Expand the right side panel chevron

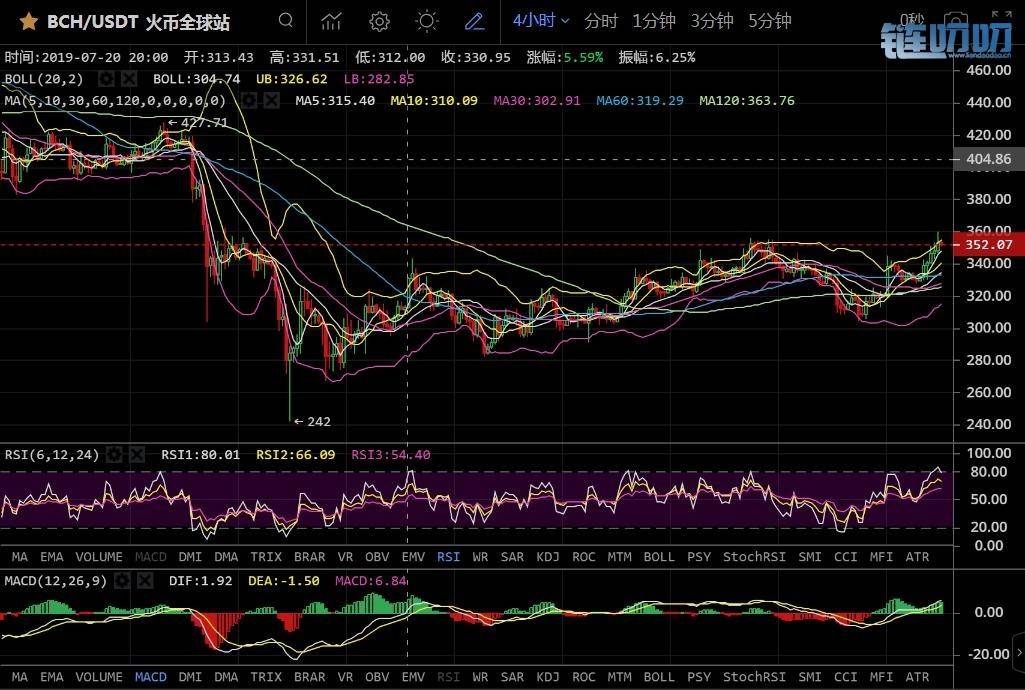pos(1018,652)
